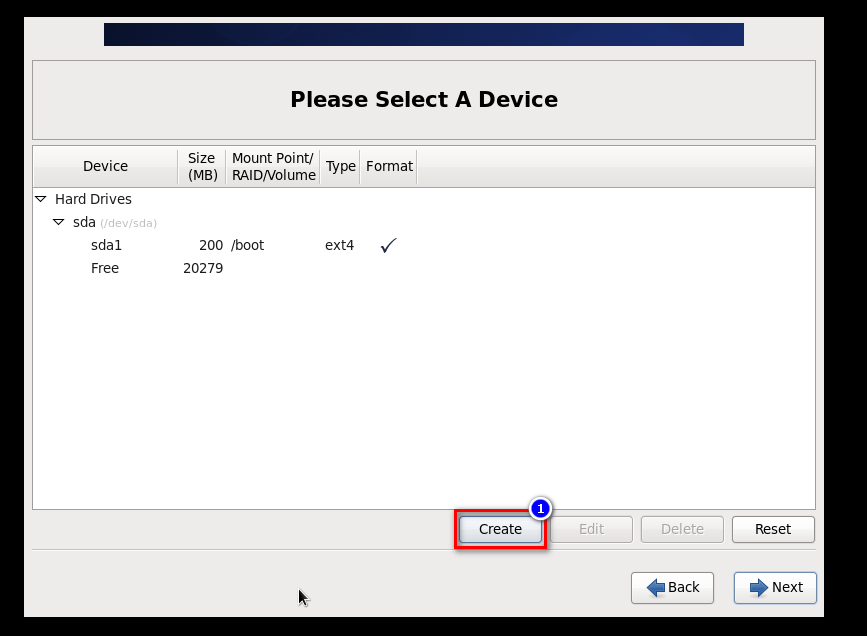867x636 pixels.
Task: Click the blue arrow icon on Next
Action: (x=759, y=587)
